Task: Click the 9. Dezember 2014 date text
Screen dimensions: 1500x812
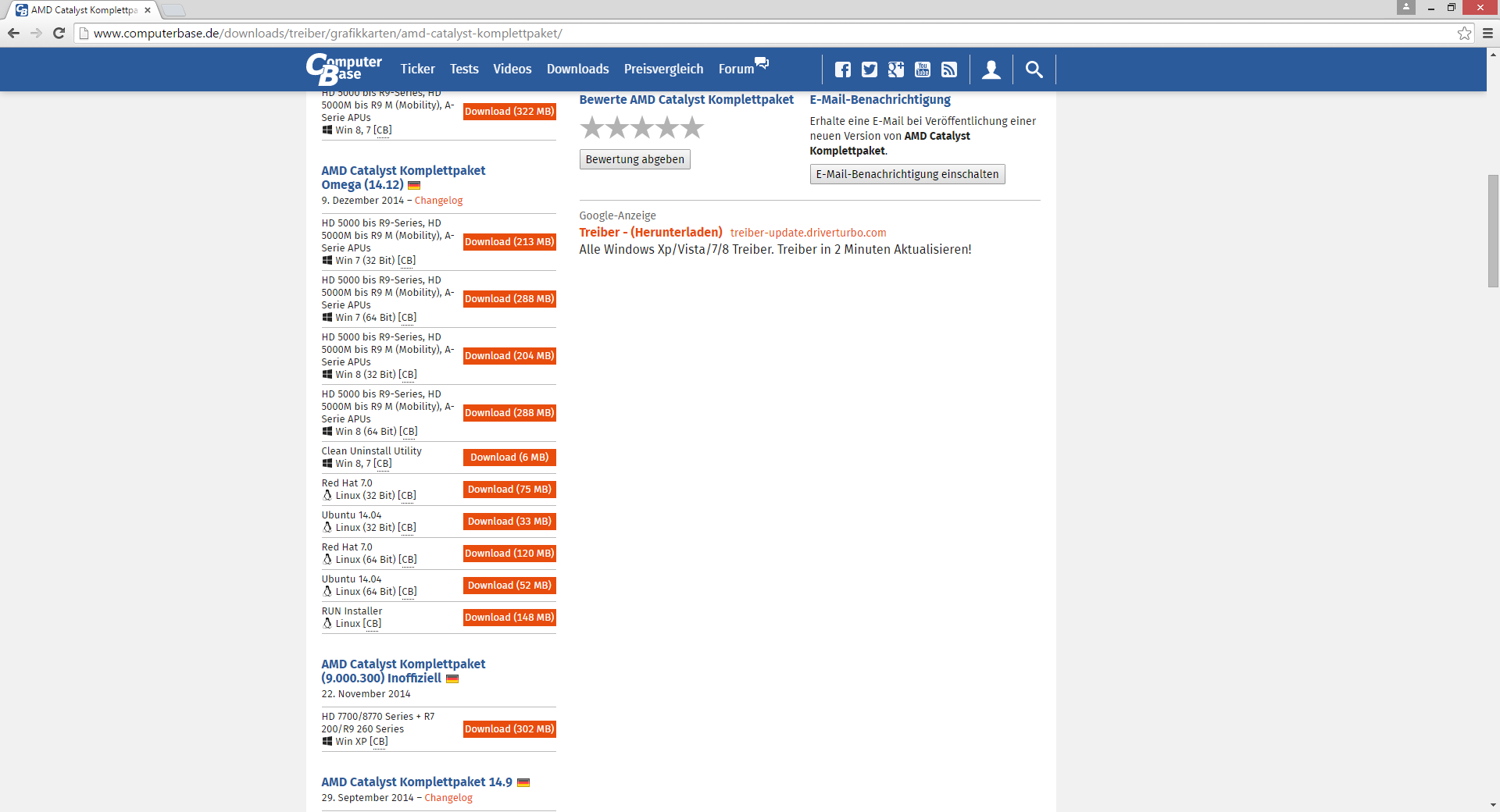Action: (x=362, y=201)
